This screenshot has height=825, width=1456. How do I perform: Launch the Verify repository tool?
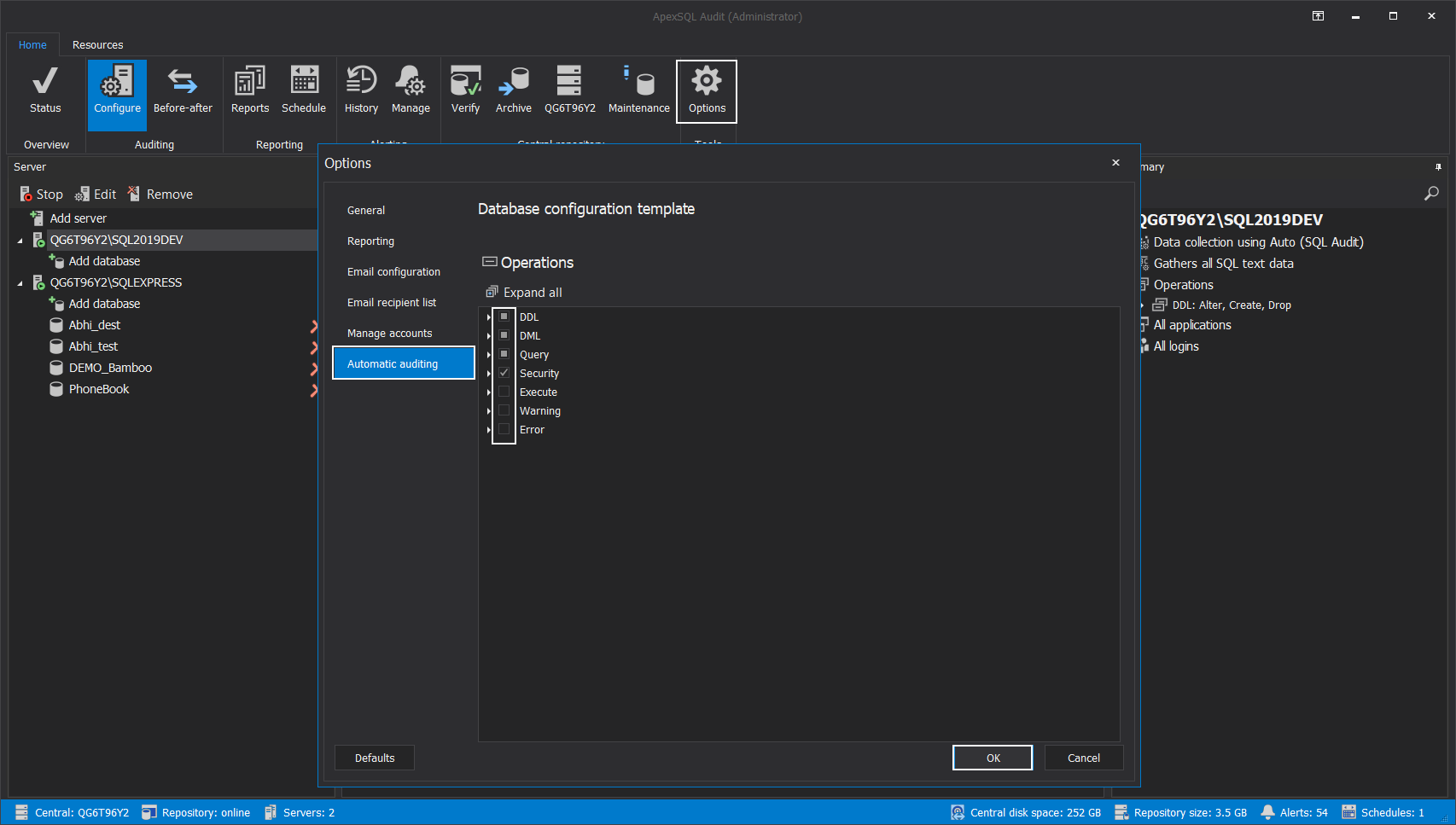click(x=465, y=90)
